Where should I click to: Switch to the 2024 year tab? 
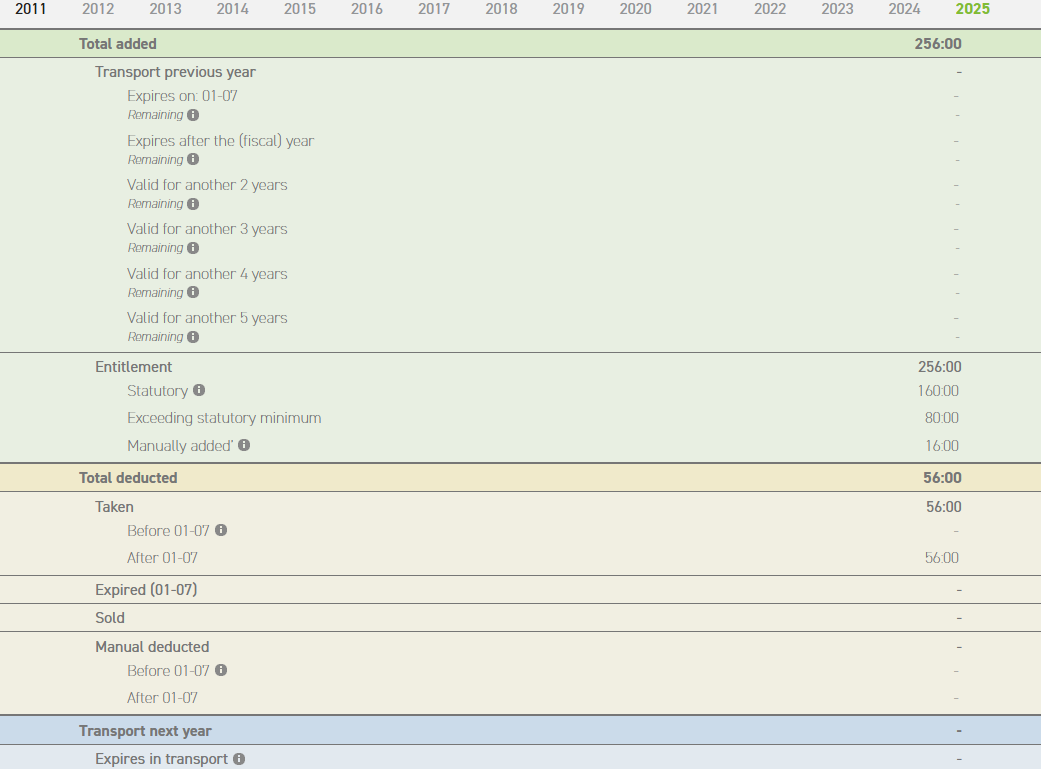(x=904, y=9)
